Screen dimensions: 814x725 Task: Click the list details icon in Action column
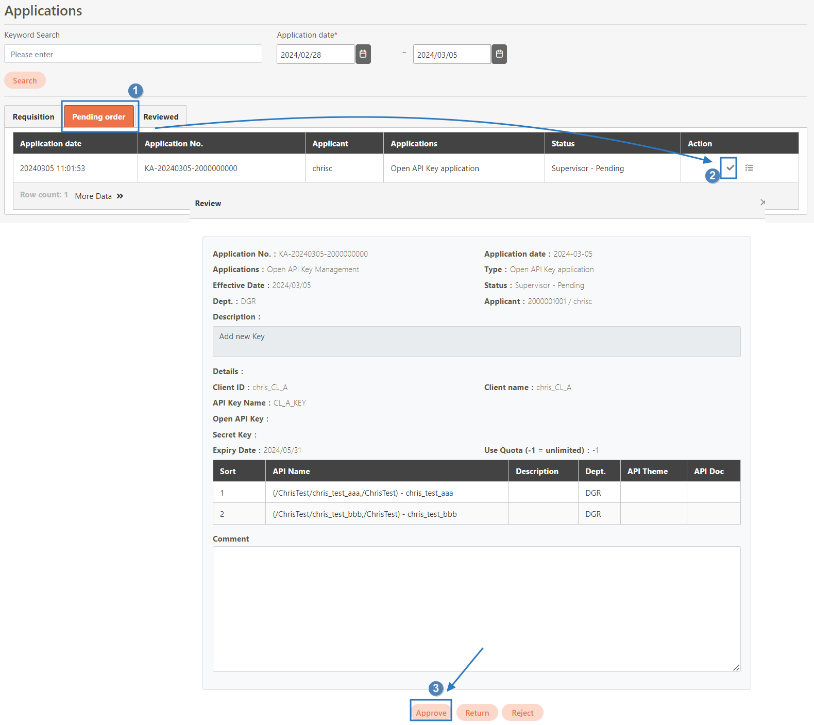click(749, 168)
